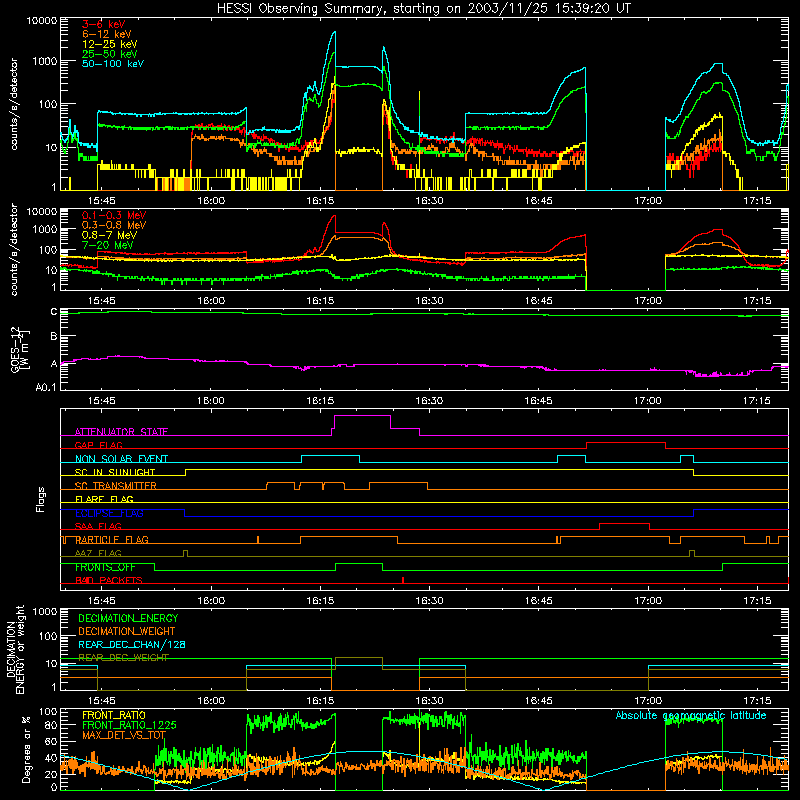Click the 17:00 time tick under Flags plot
The height and width of the screenshot is (800, 800).
pyautogui.click(x=648, y=601)
